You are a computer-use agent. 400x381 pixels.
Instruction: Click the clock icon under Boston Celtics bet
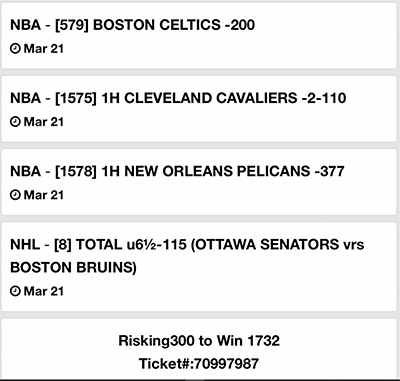[x=15, y=49]
